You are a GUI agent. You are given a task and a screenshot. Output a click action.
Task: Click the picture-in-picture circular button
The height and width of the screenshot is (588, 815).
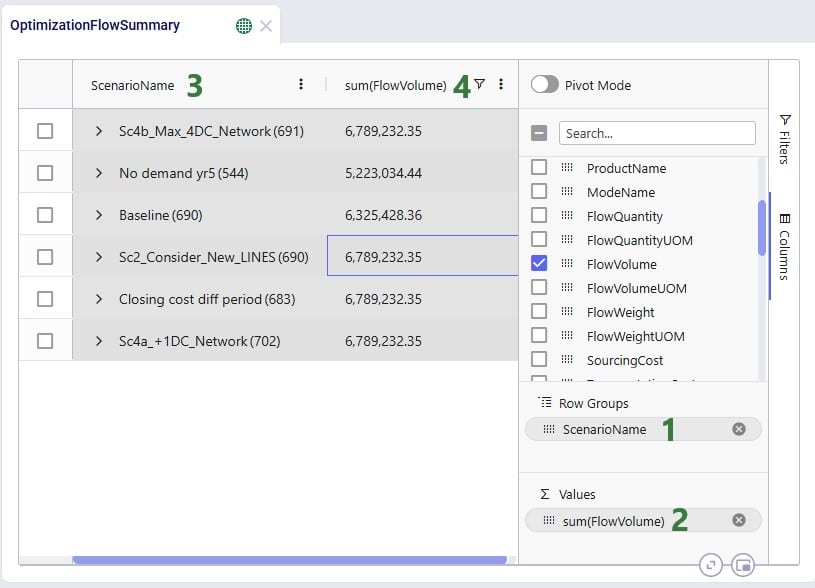(743, 565)
